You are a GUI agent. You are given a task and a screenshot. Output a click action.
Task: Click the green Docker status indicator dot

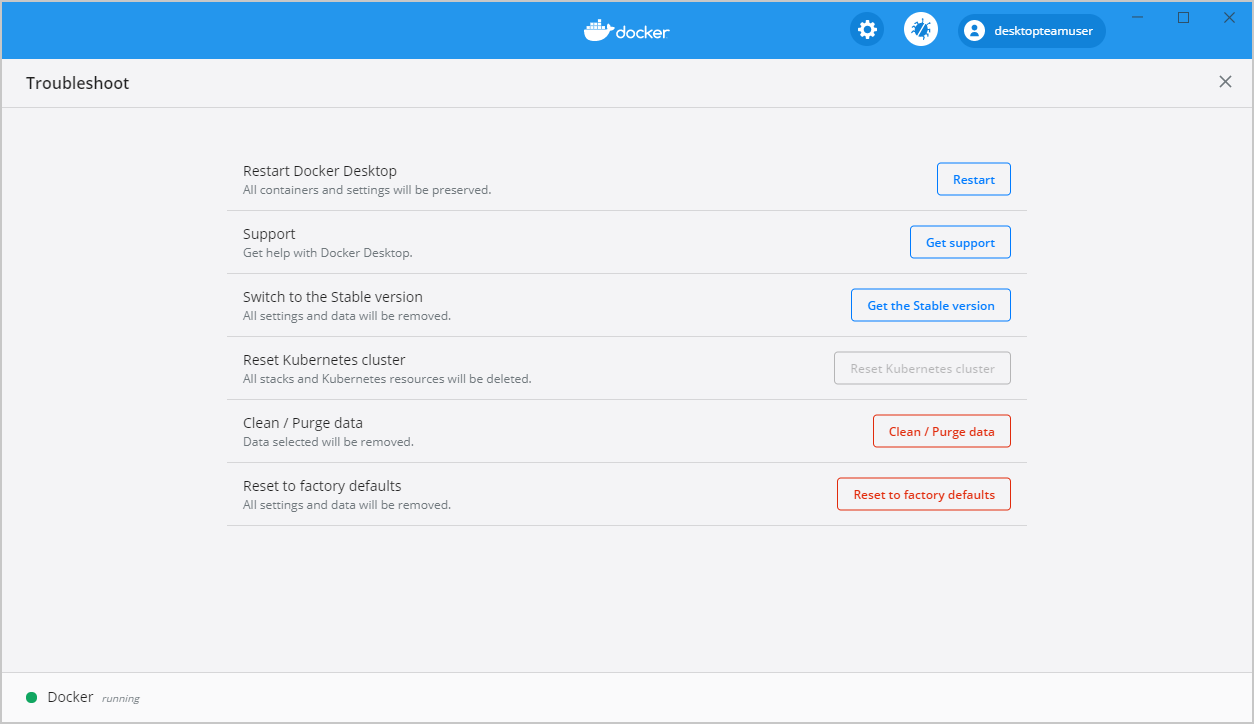pos(32,697)
